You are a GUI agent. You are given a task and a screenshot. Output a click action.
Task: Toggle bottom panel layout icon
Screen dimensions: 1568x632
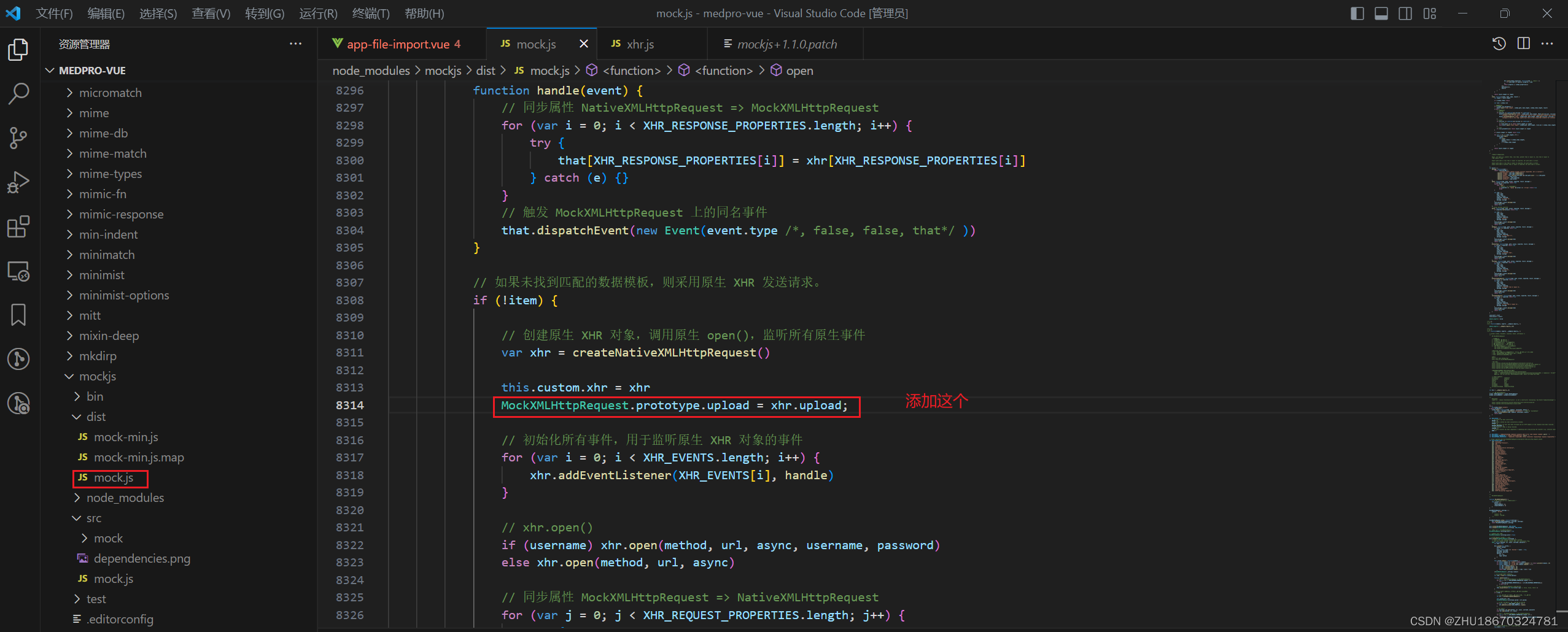click(x=1381, y=13)
